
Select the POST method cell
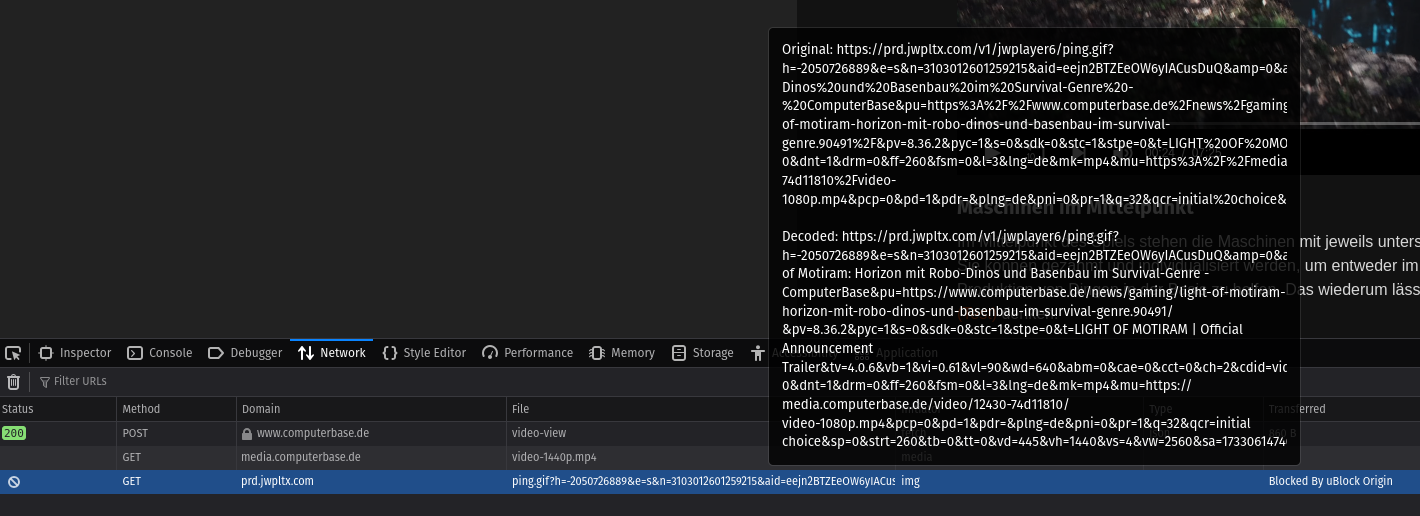point(177,433)
